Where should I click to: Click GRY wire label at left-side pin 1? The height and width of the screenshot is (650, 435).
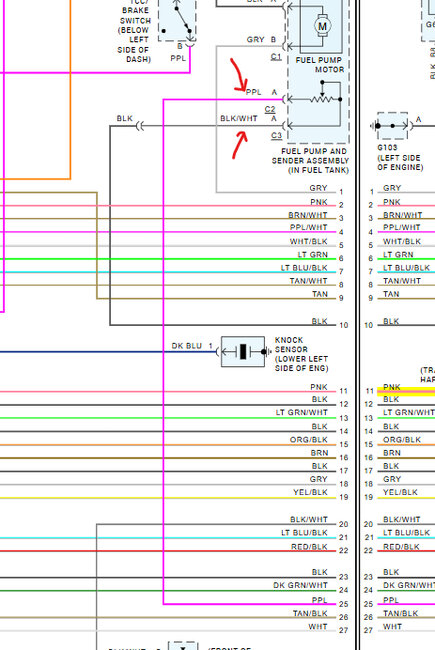(x=318, y=188)
